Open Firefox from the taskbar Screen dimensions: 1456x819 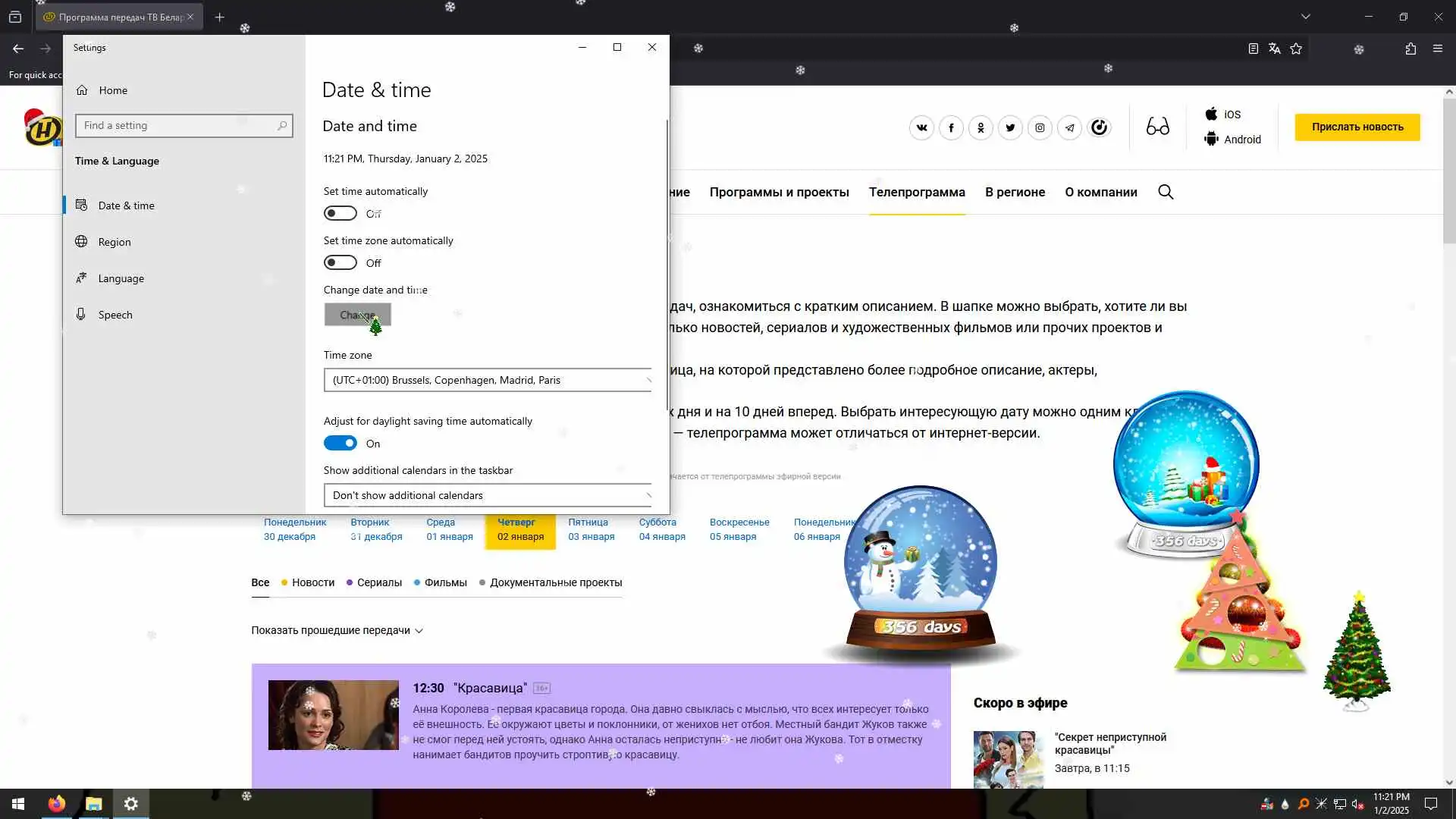tap(57, 804)
